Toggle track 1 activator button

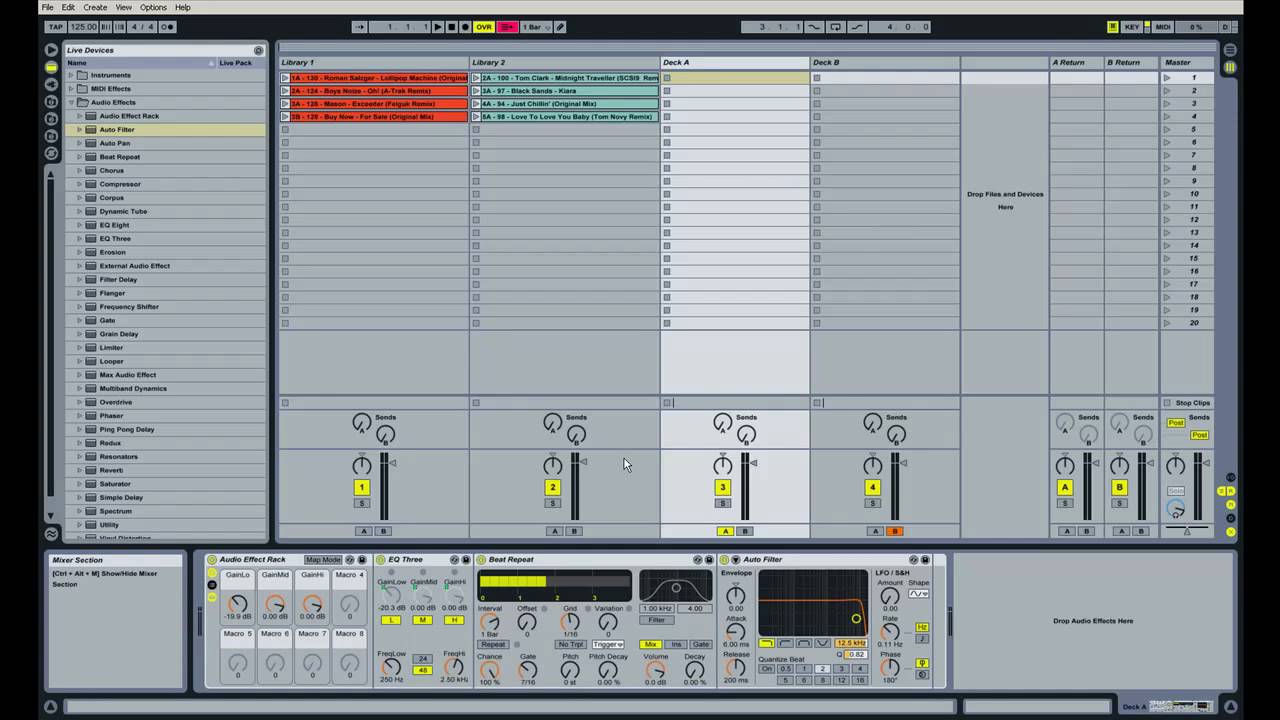tap(362, 487)
